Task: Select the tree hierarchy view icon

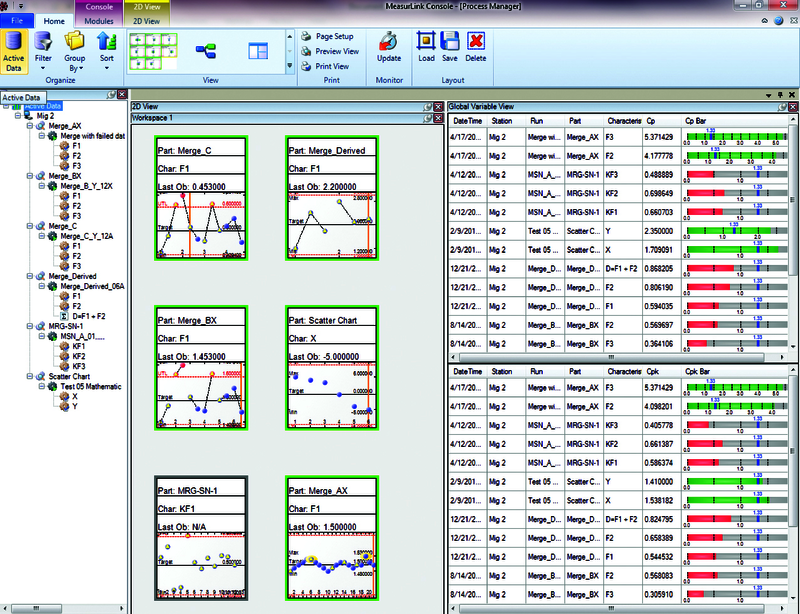Action: click(x=207, y=49)
